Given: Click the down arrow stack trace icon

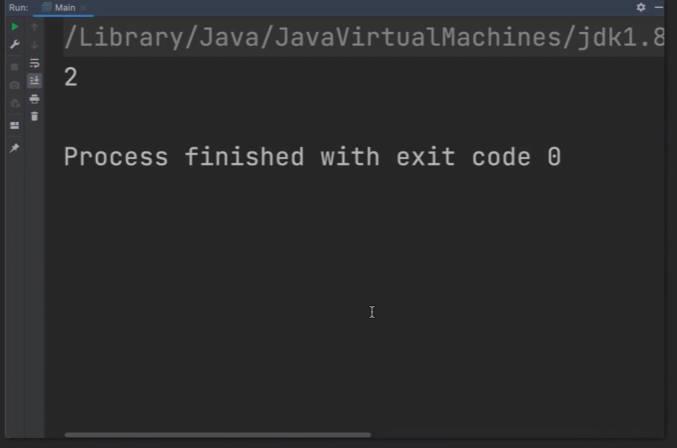Looking at the screenshot, I should point(34,45).
